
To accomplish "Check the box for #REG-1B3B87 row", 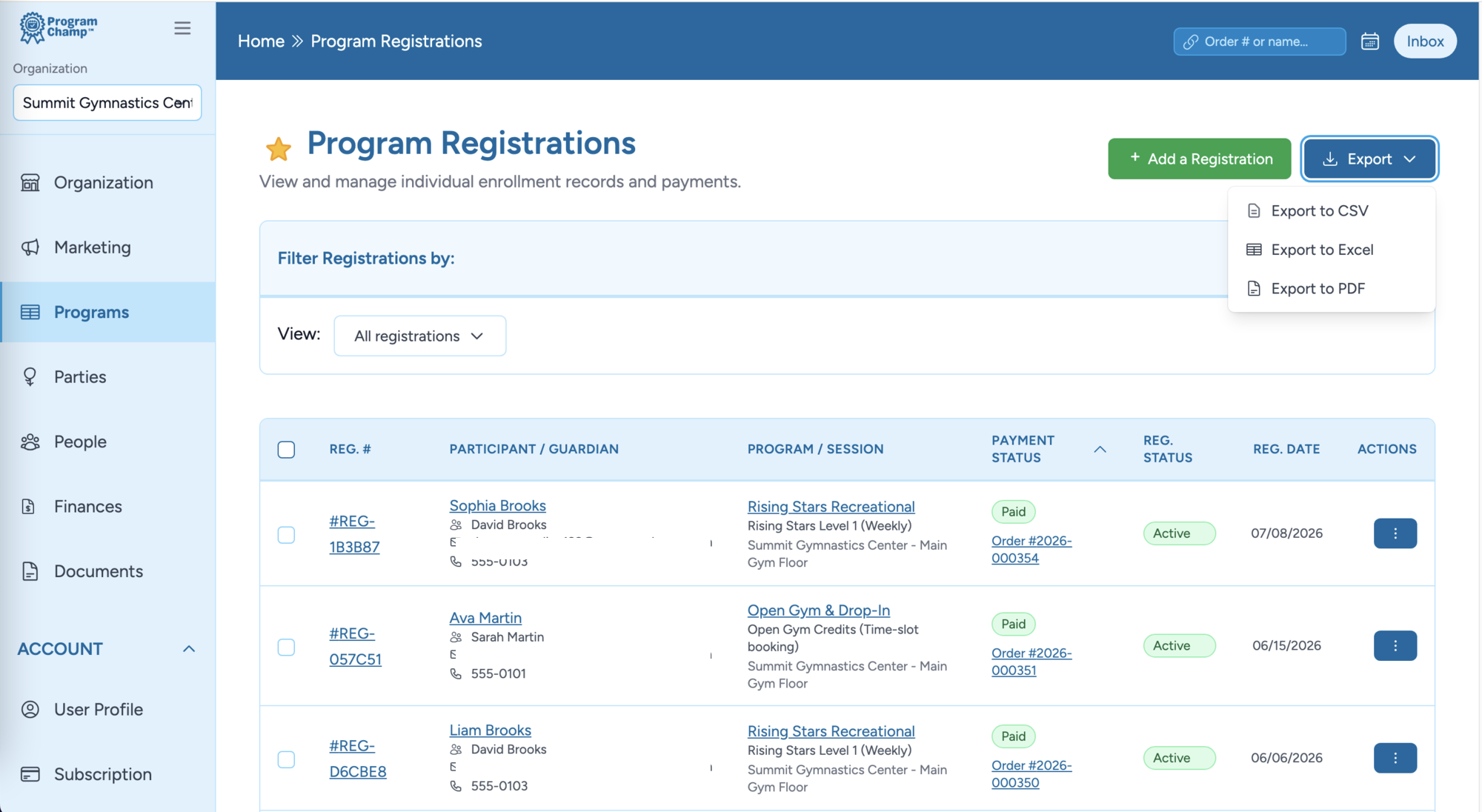I will (286, 535).
